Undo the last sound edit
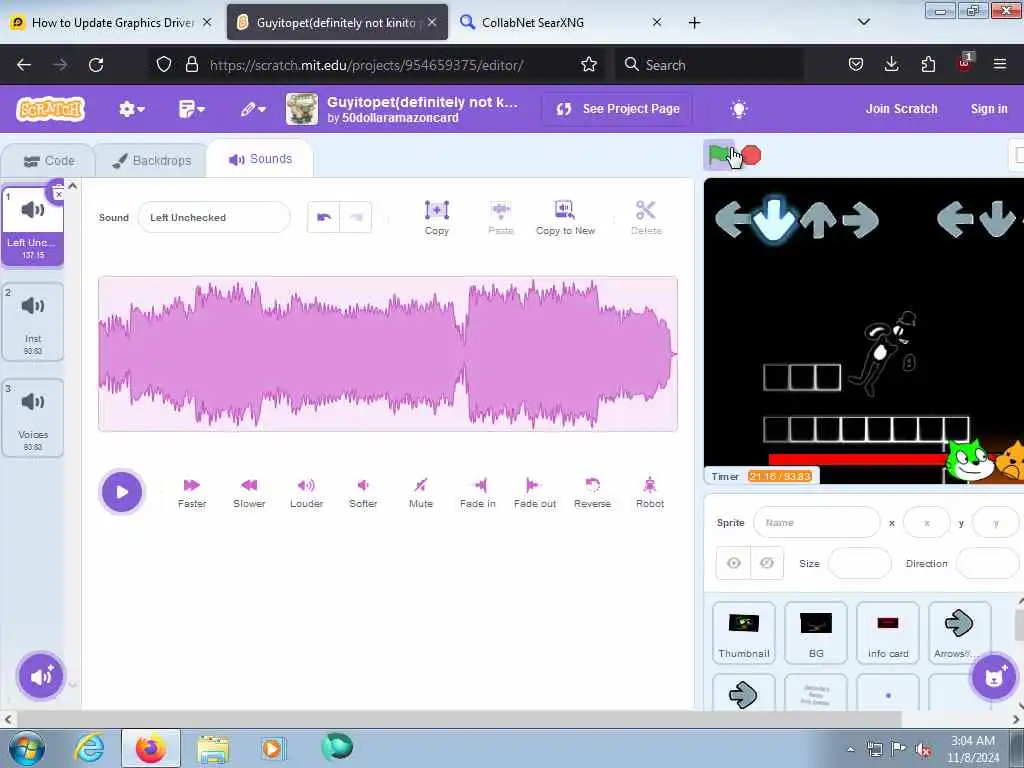The width and height of the screenshot is (1024, 768). tap(324, 217)
